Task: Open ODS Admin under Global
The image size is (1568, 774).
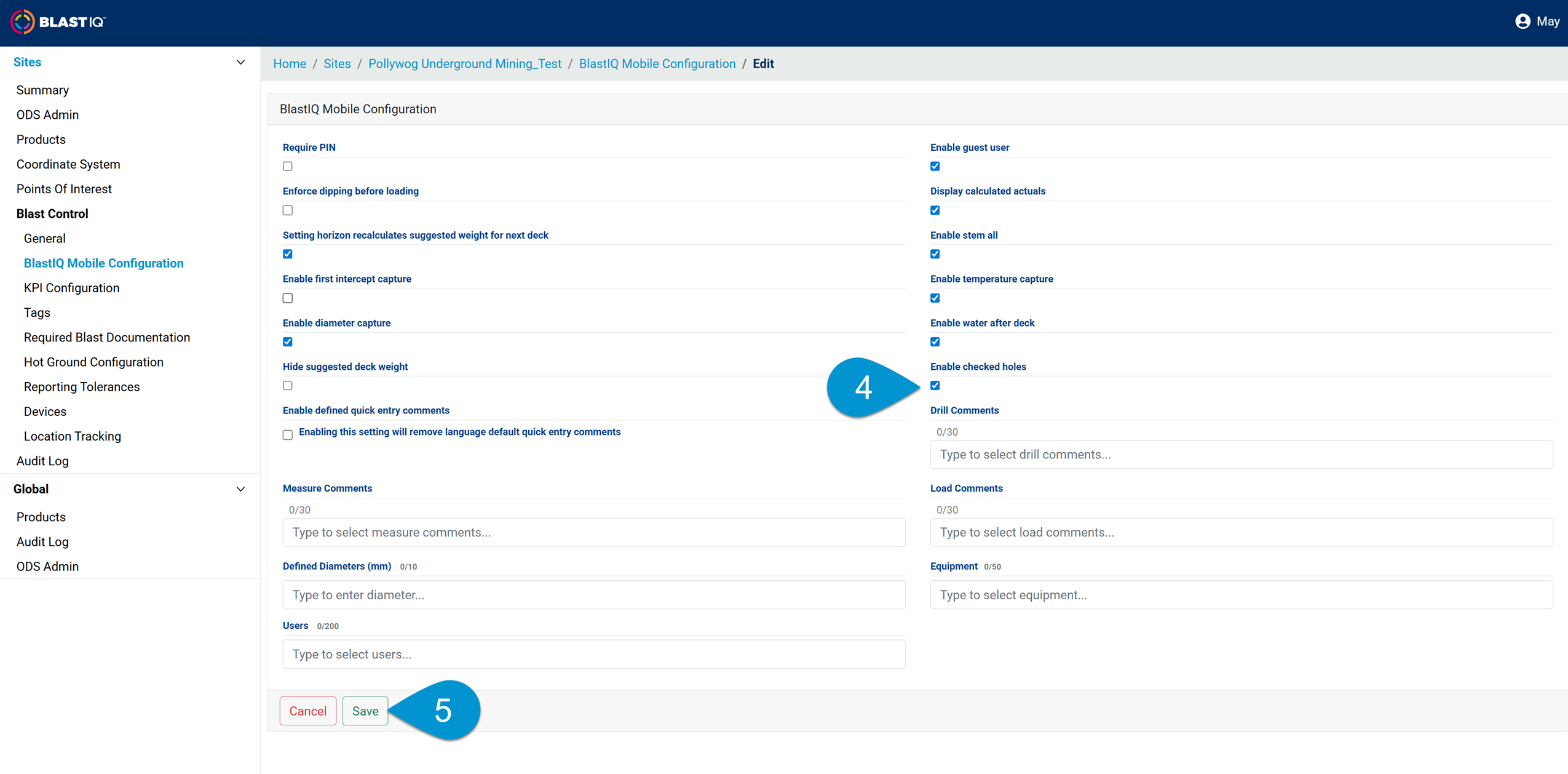Action: [47, 567]
